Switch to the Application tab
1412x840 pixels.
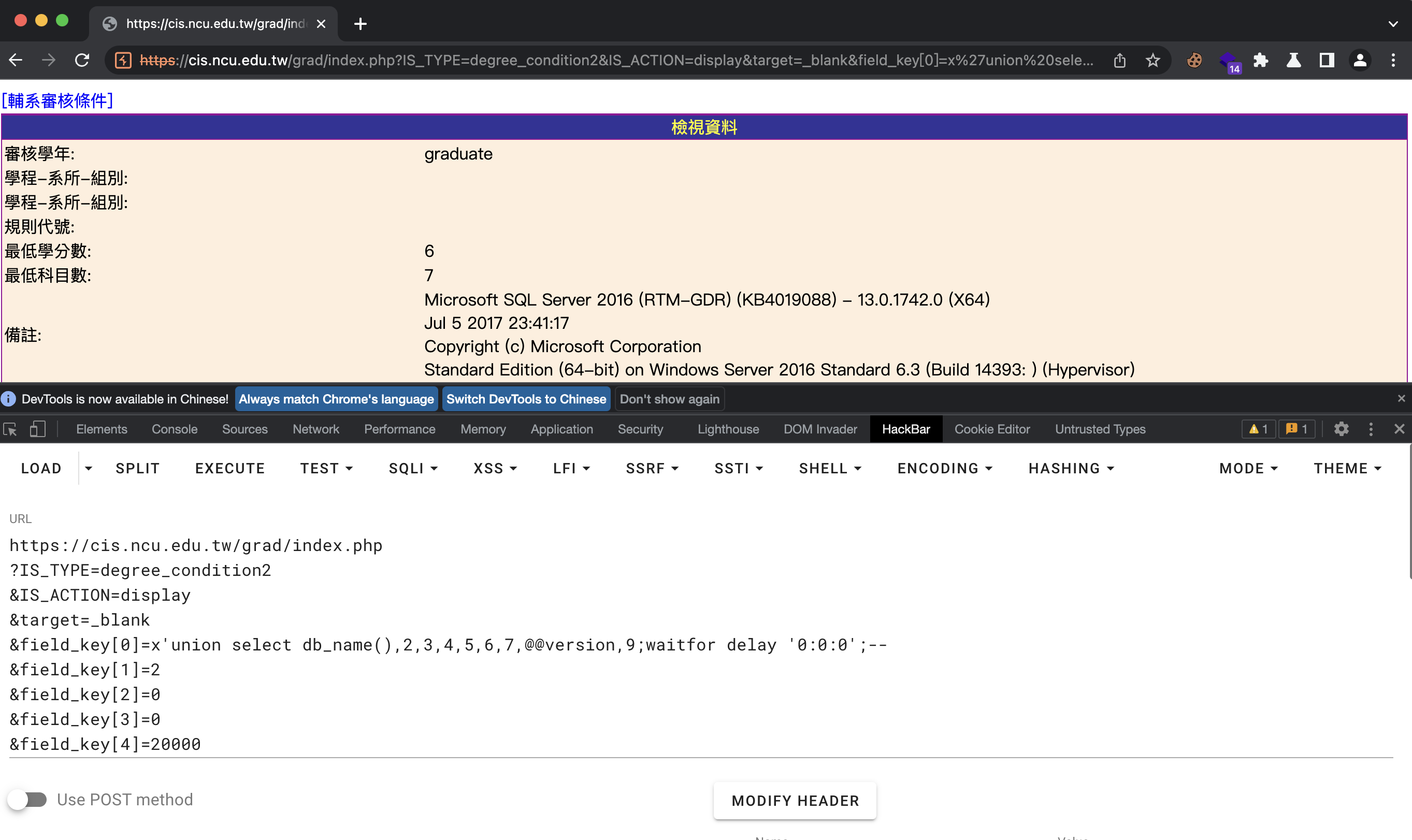tap(561, 429)
